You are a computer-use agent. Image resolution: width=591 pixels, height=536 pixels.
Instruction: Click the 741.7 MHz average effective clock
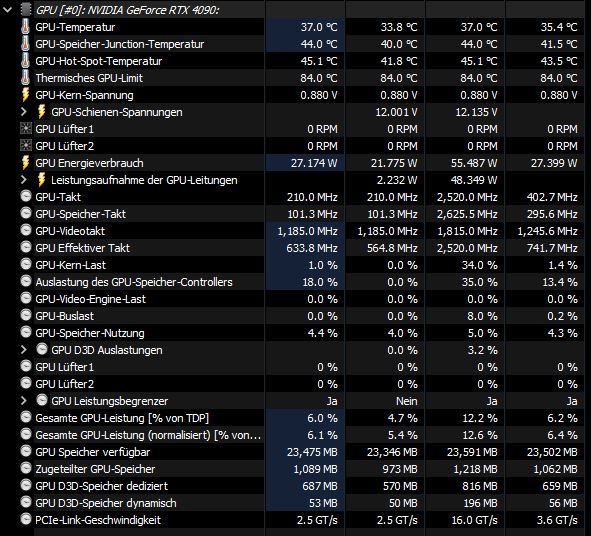point(552,248)
